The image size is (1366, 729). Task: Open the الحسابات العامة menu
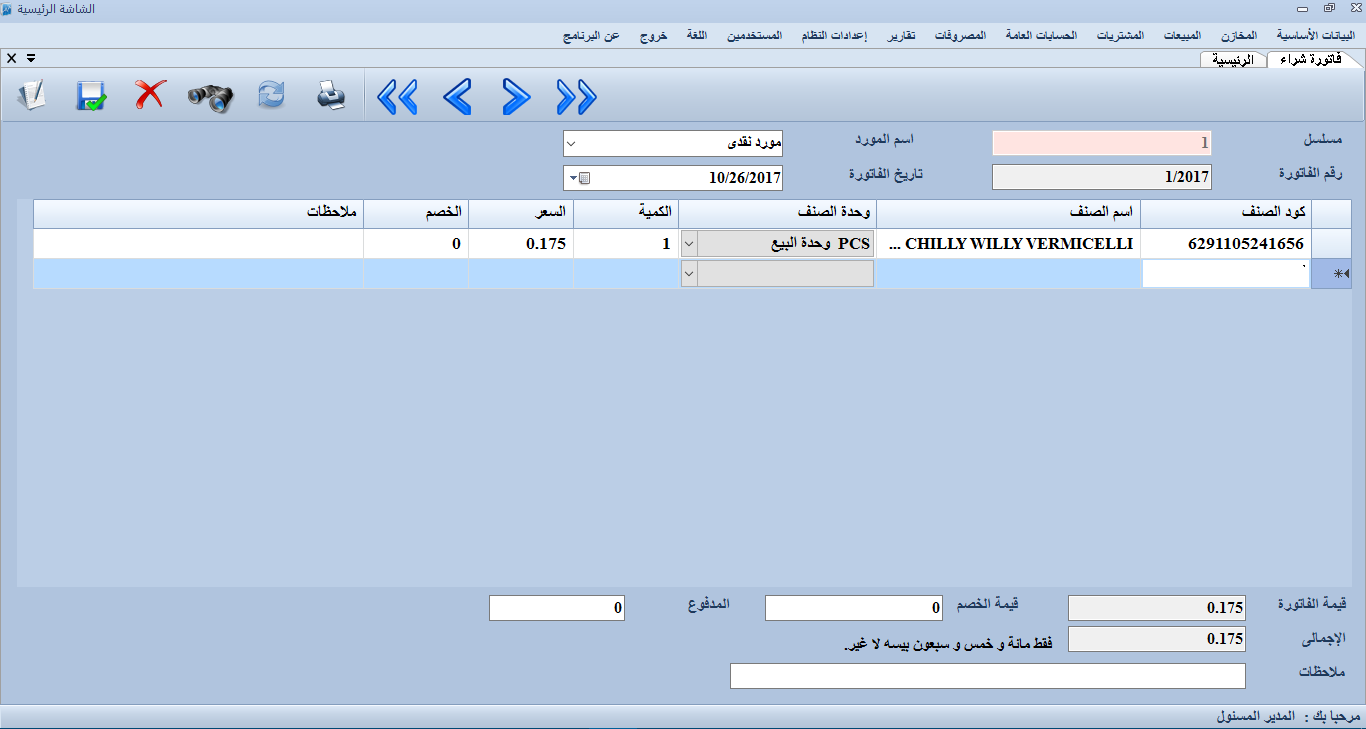pyautogui.click(x=1041, y=35)
